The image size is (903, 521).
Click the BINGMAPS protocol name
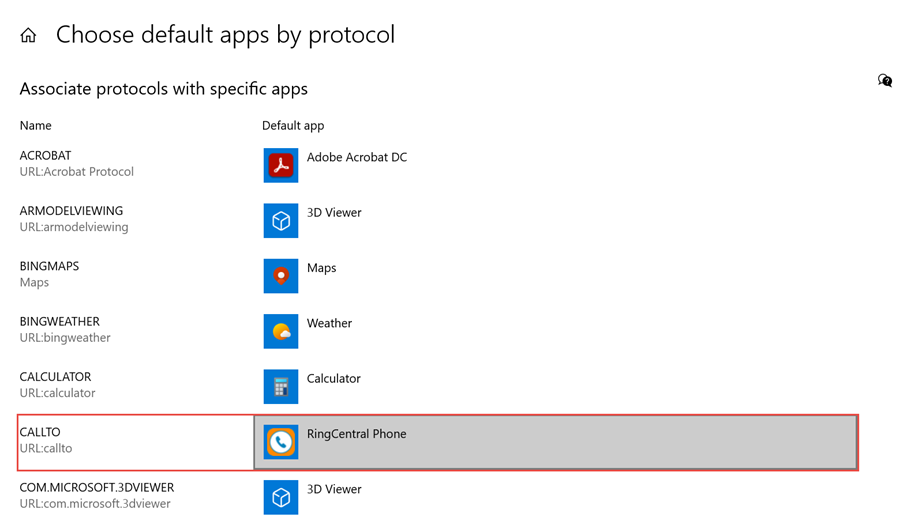tap(50, 266)
